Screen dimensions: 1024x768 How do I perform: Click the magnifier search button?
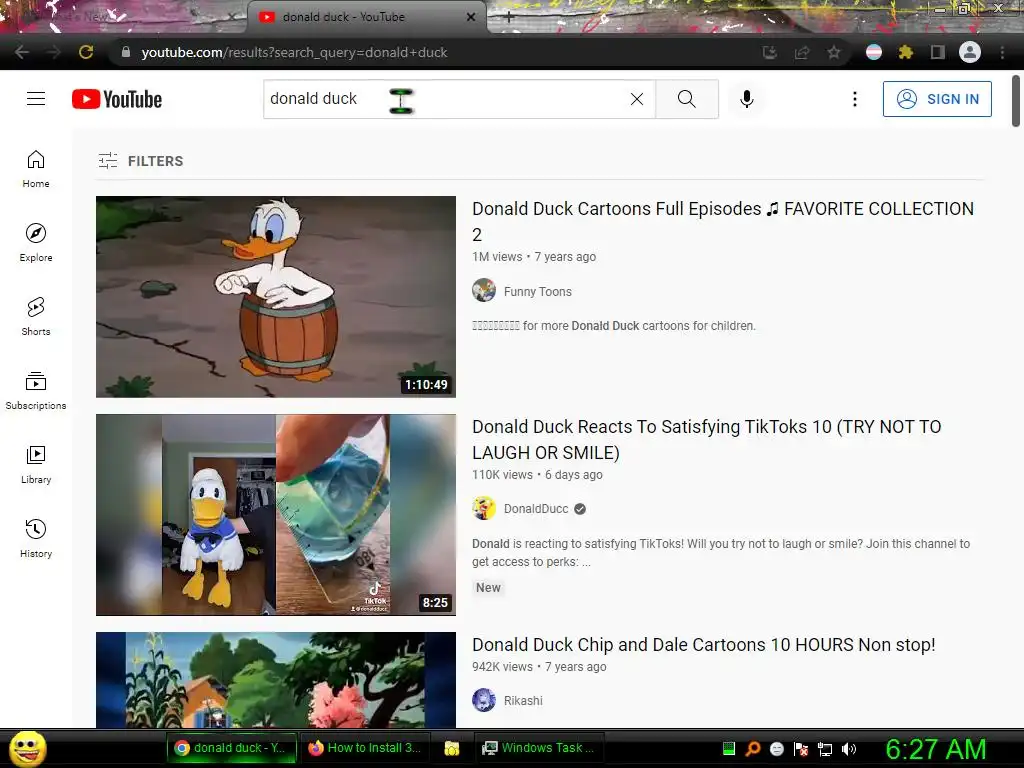pyautogui.click(x=686, y=99)
